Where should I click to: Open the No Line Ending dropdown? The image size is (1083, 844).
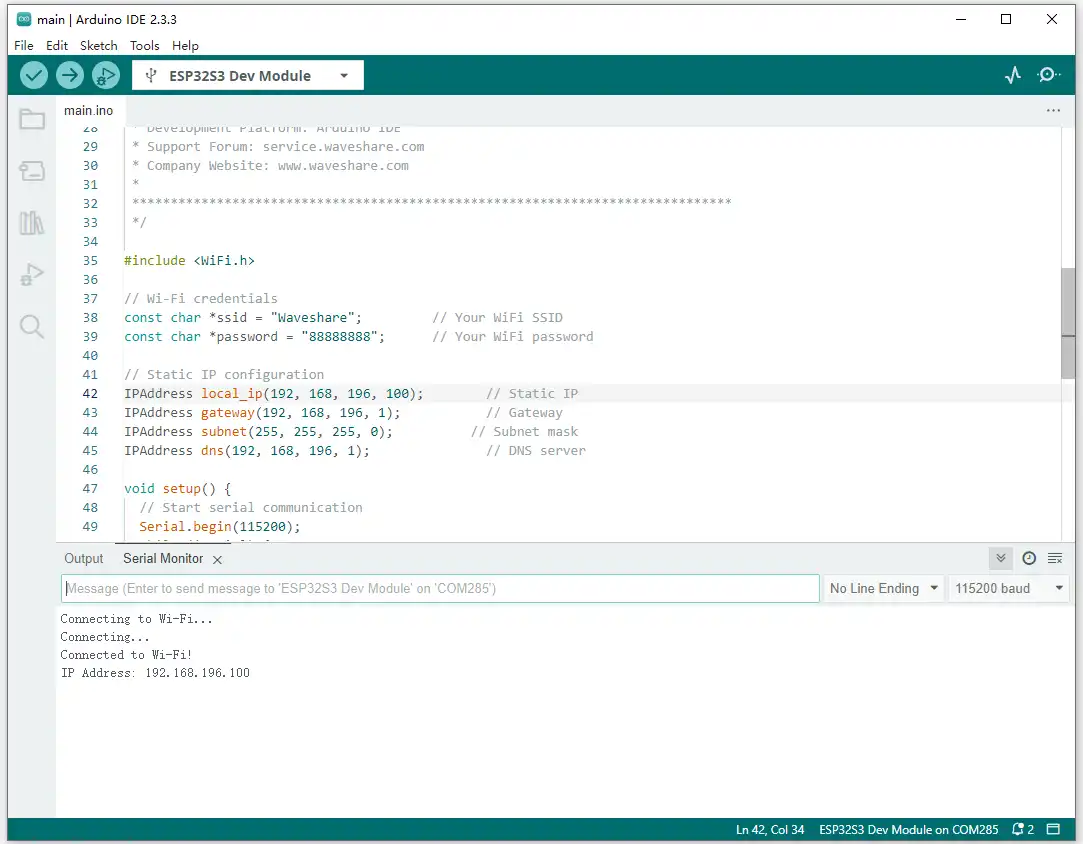tap(884, 588)
